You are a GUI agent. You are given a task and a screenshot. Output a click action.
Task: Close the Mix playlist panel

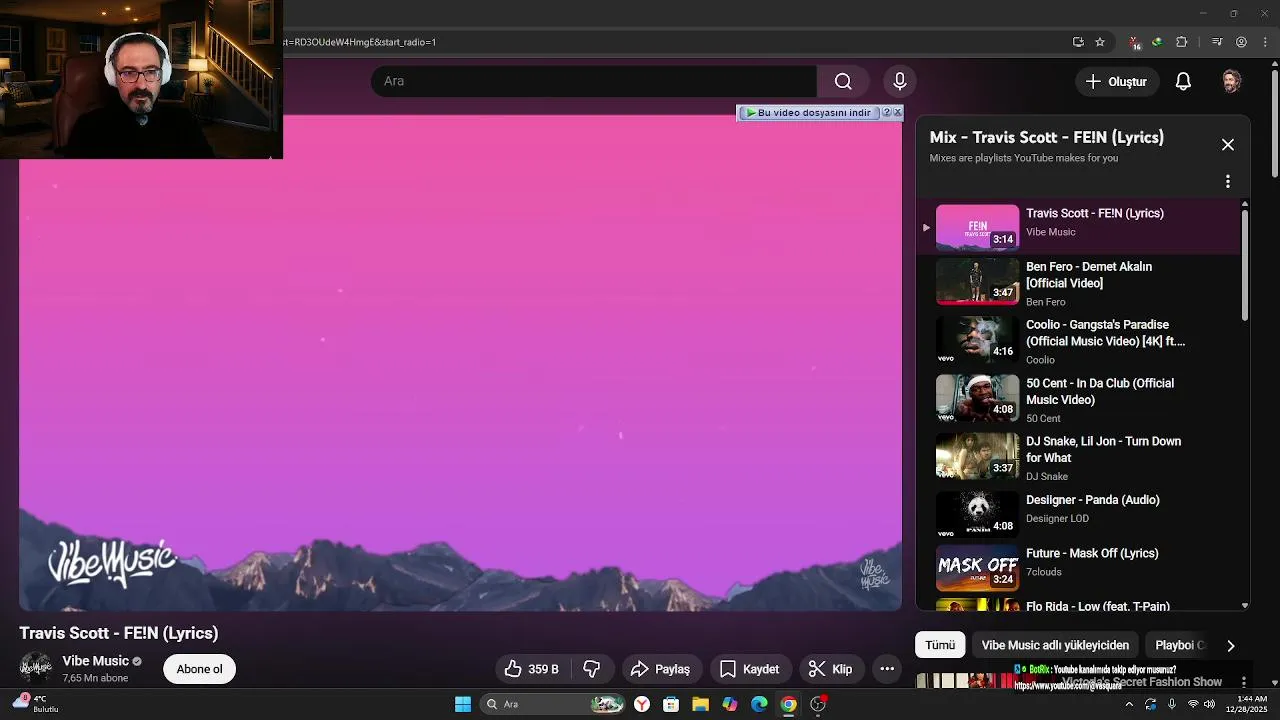1228,145
